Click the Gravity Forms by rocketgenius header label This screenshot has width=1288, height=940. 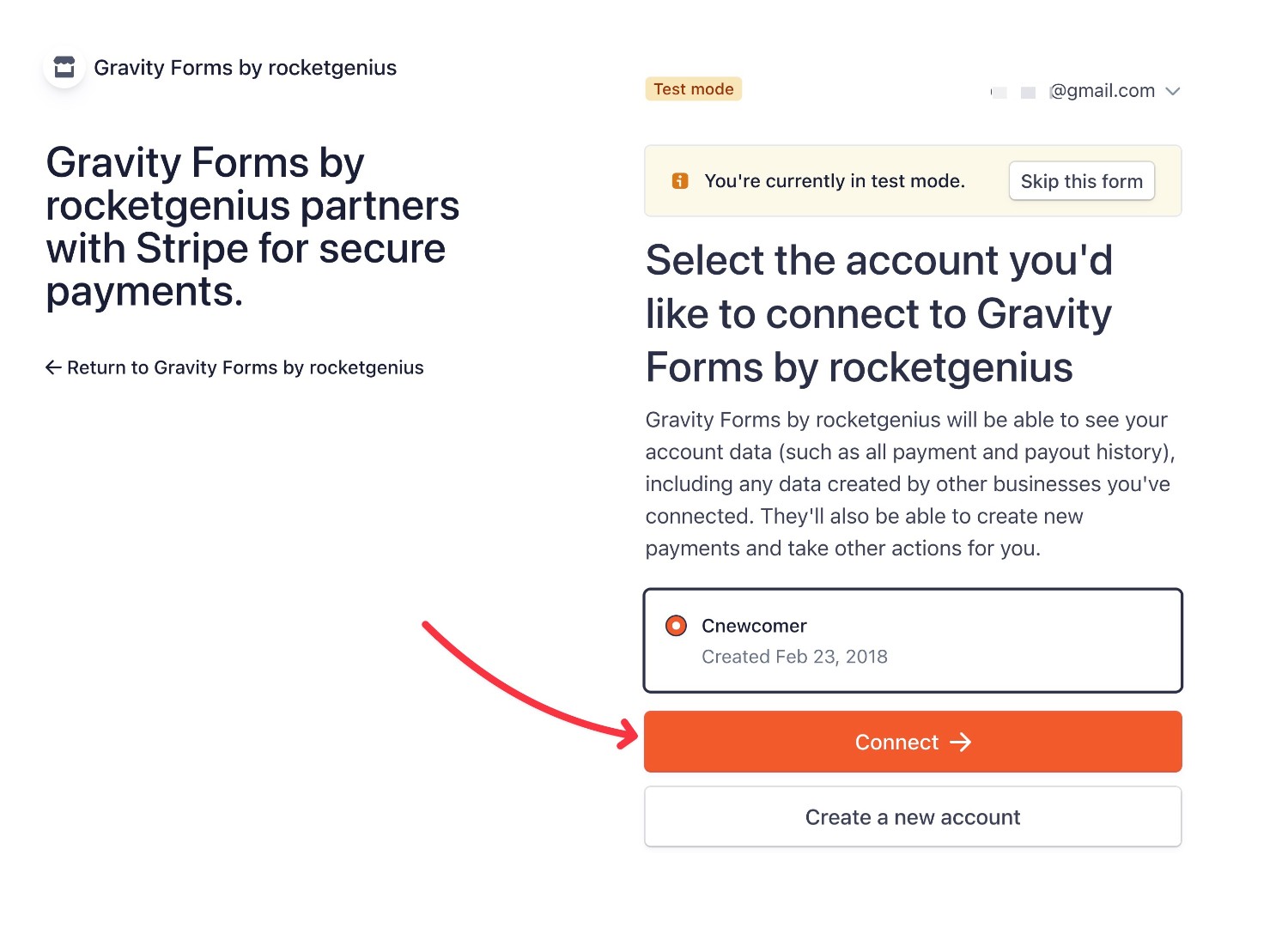pyautogui.click(x=246, y=67)
